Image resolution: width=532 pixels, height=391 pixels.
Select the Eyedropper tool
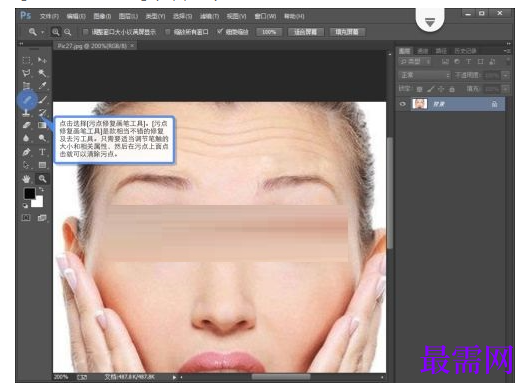(x=42, y=86)
